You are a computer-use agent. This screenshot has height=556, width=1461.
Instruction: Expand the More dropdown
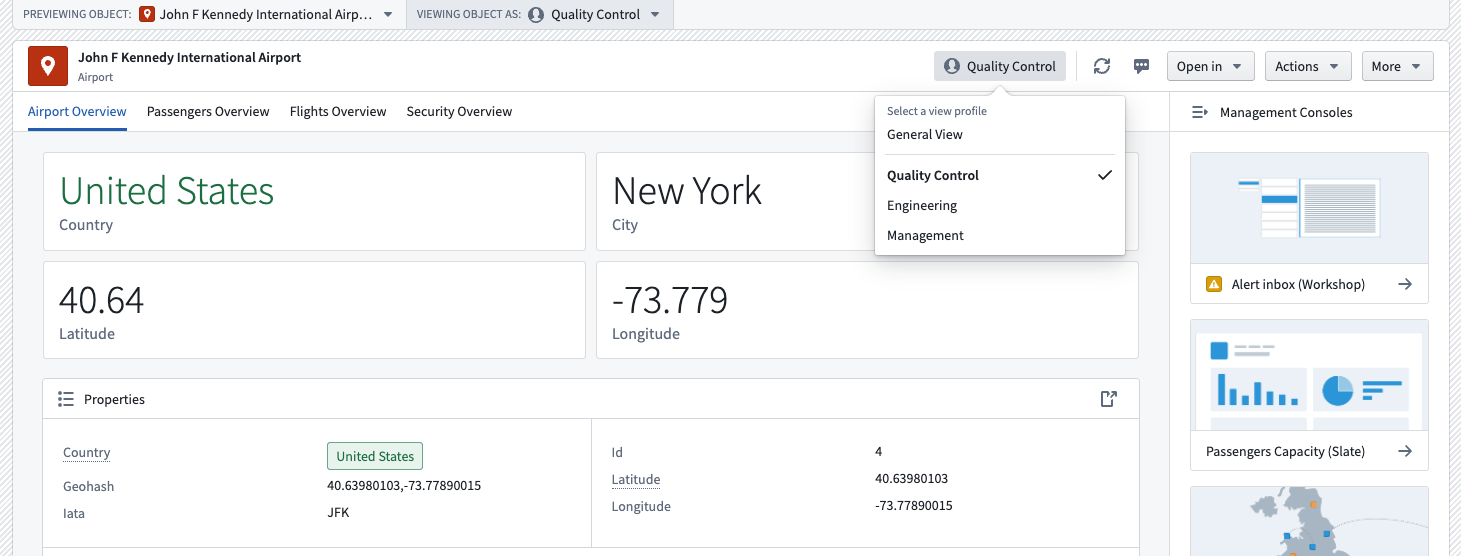click(1397, 66)
